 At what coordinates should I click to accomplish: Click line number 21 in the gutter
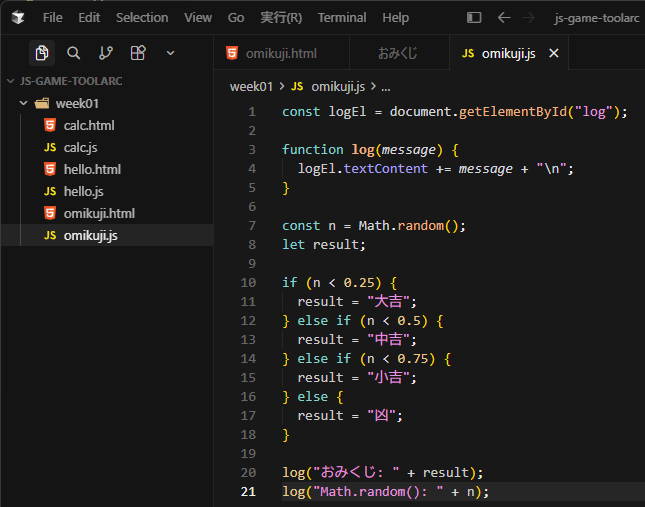(248, 491)
